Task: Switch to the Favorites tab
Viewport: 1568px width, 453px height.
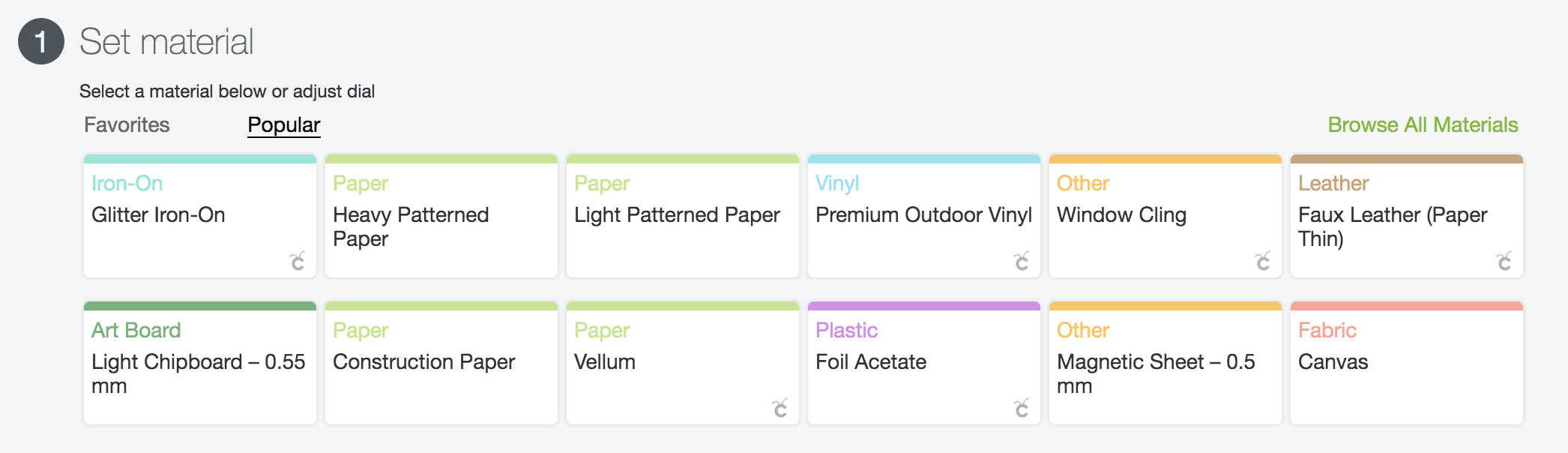Action: click(127, 124)
